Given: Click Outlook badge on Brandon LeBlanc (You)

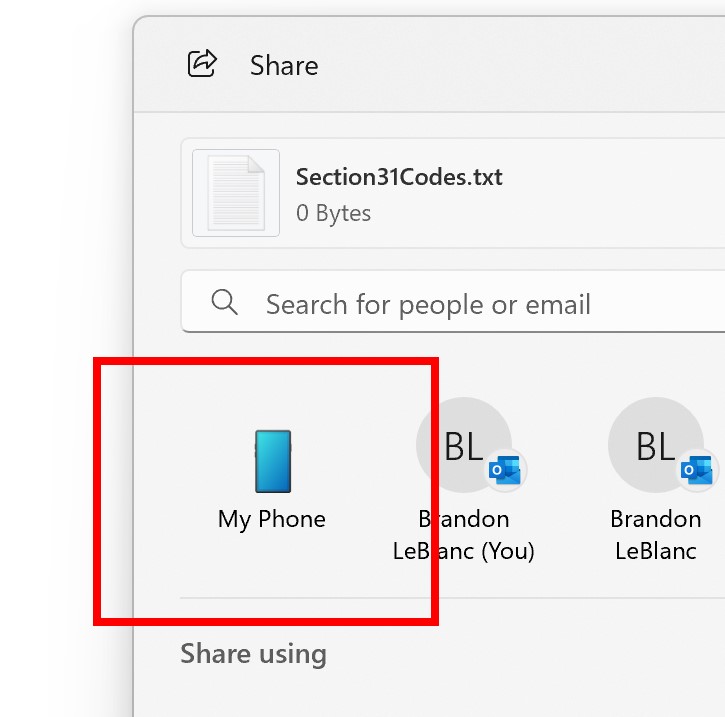Looking at the screenshot, I should pos(503,470).
